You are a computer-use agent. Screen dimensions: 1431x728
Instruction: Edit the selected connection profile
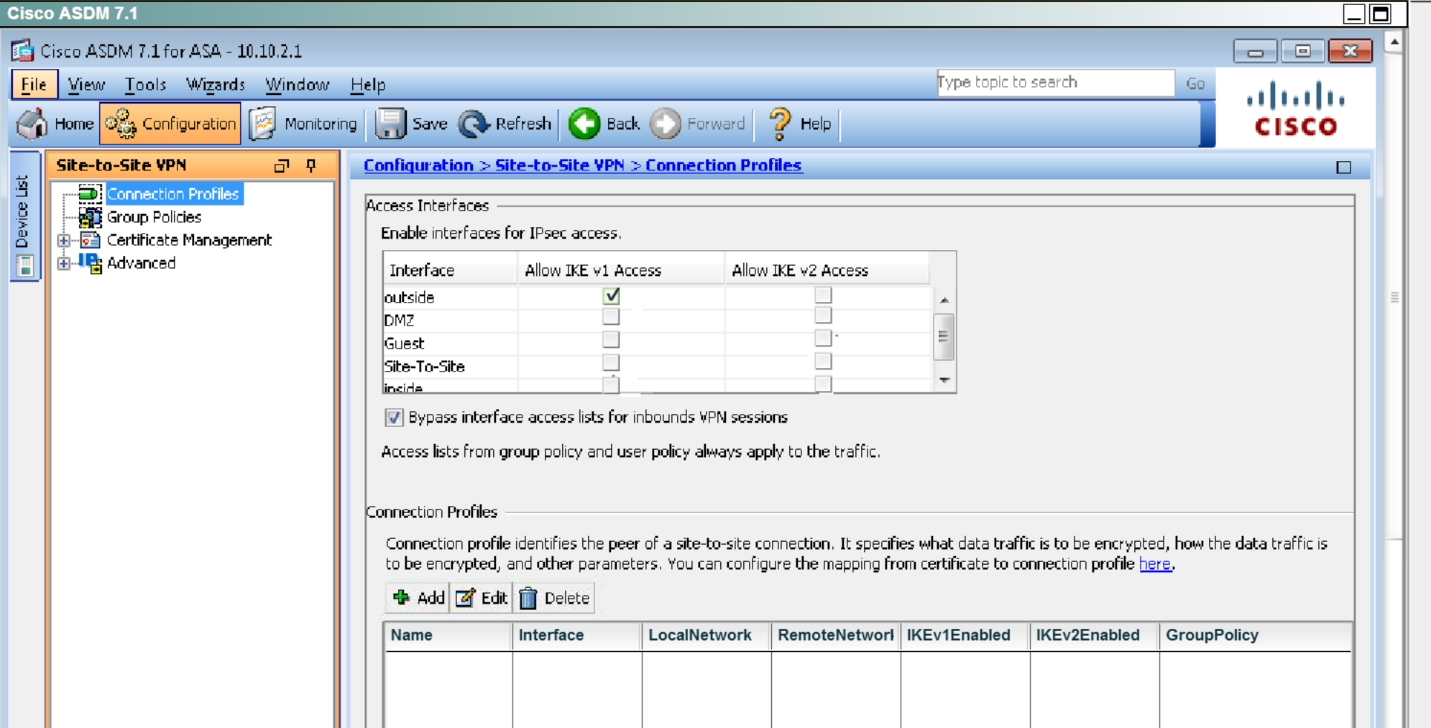(481, 598)
